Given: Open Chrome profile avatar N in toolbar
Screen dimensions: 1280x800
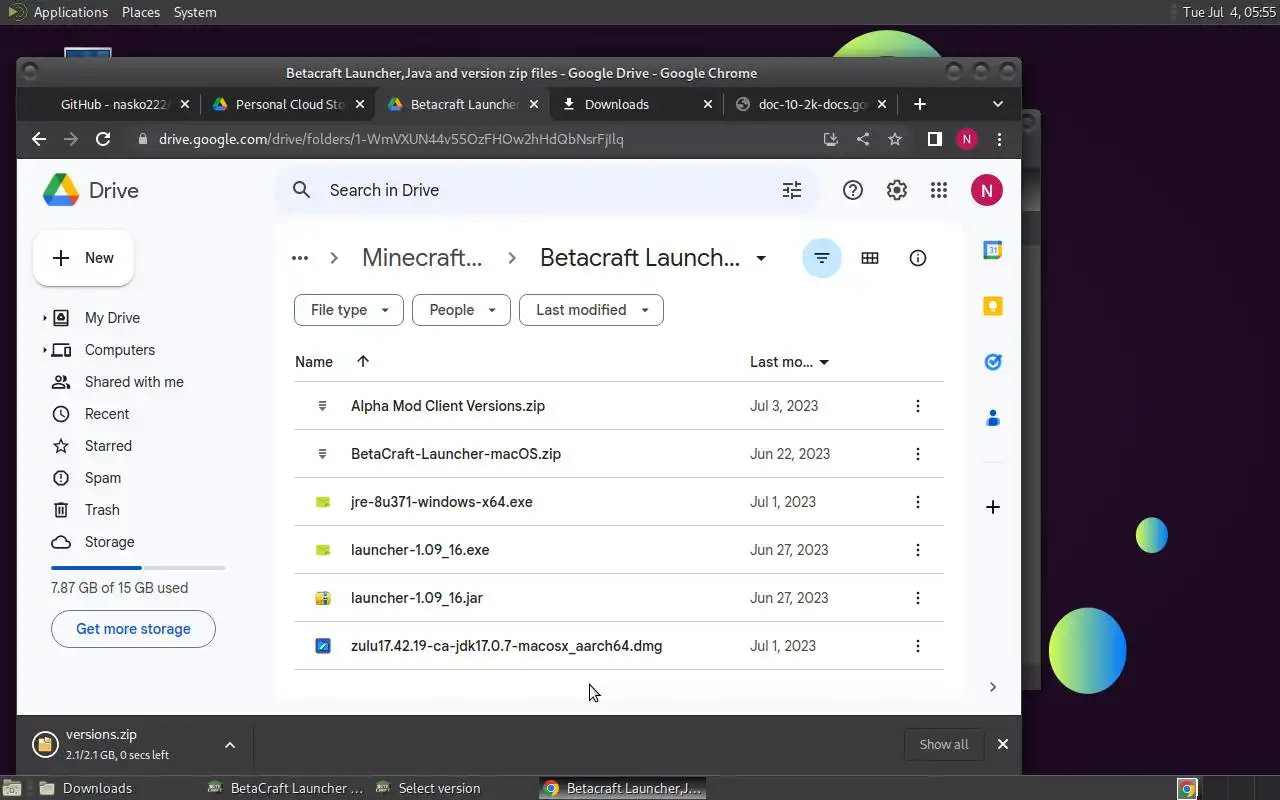Looking at the screenshot, I should pos(966,139).
